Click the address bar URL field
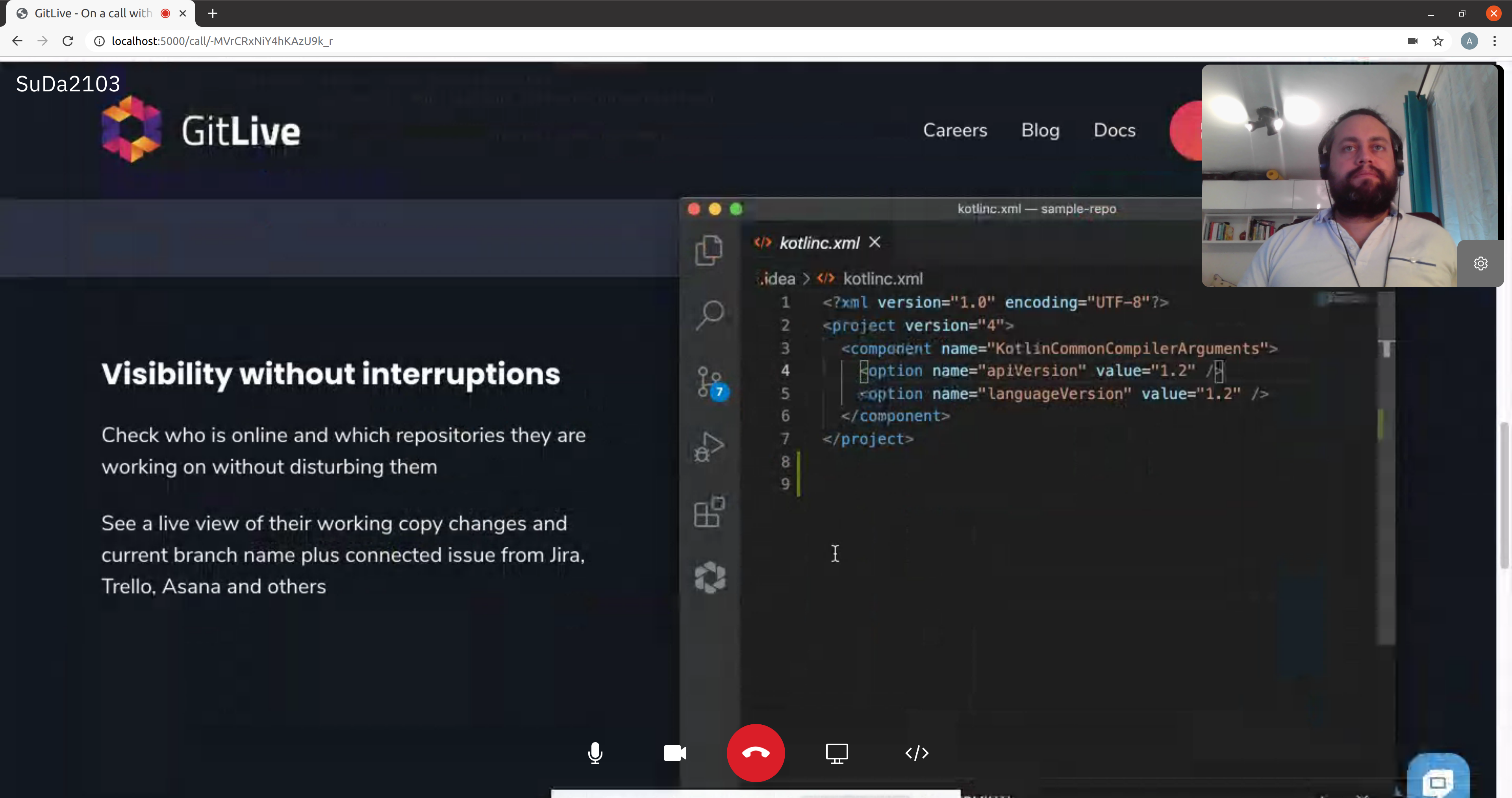 click(745, 41)
